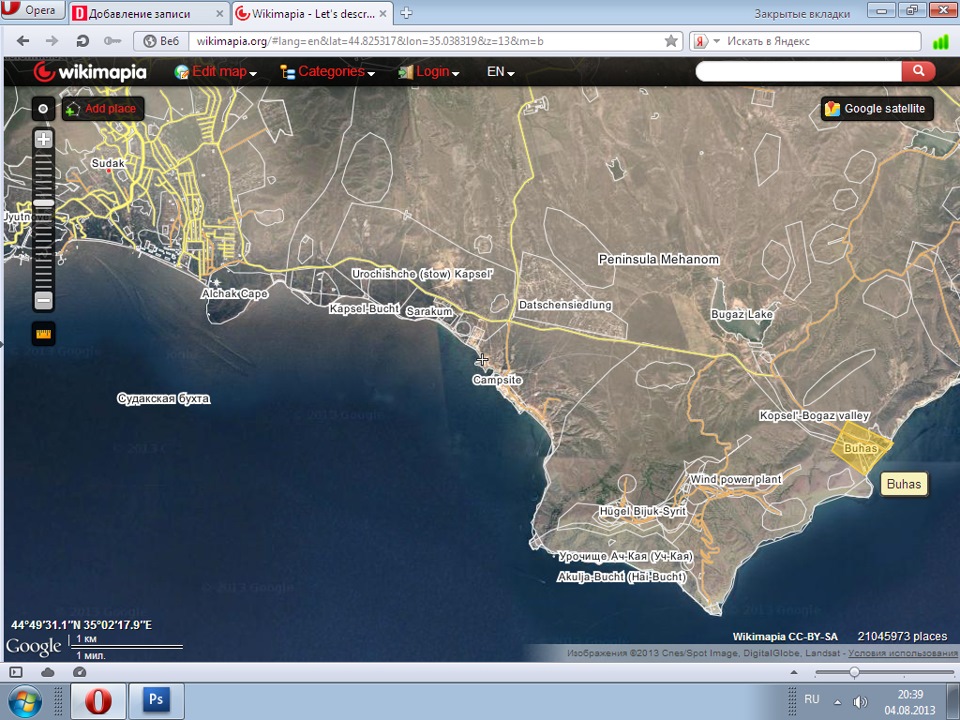The height and width of the screenshot is (720, 960).
Task: Focus the Искать в Яндекс search field
Action: click(x=820, y=41)
